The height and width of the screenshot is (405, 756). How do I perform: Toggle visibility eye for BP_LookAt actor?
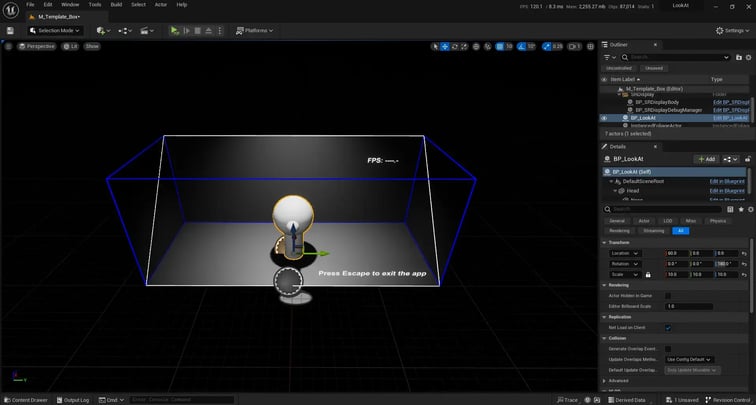coord(604,118)
